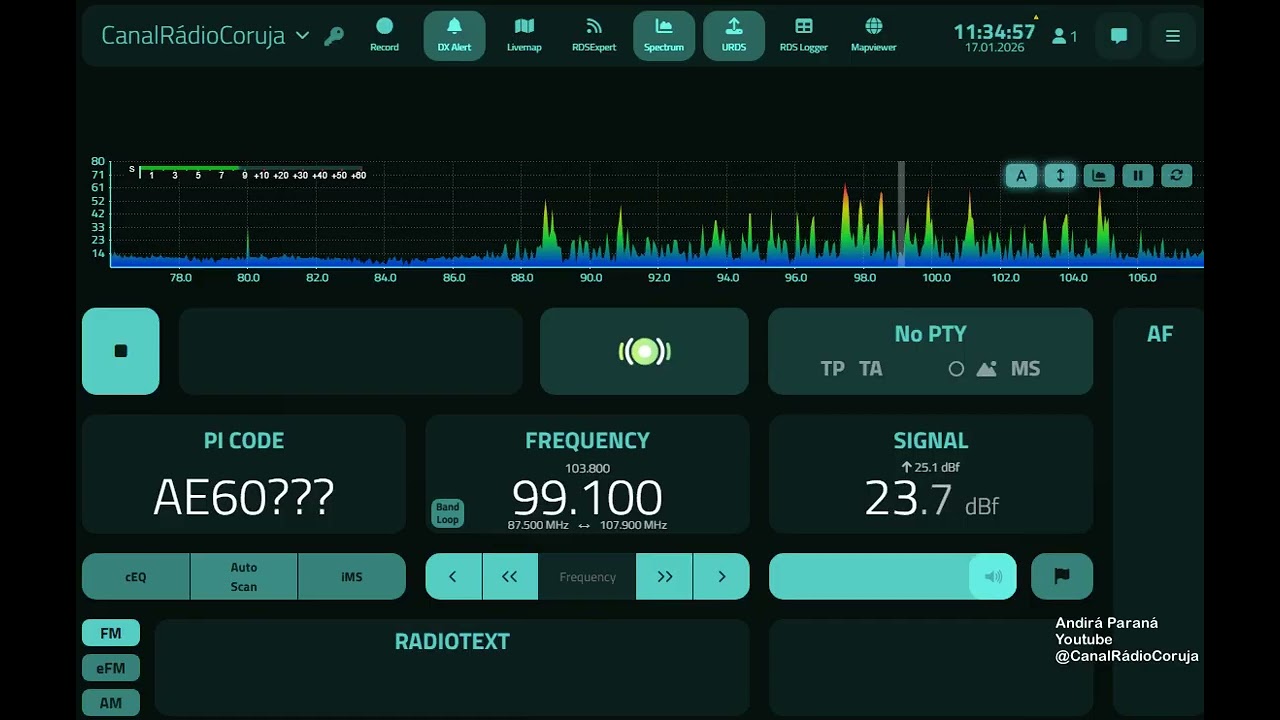This screenshot has height=720, width=1280.
Task: Open the chat bubble icon
Action: pyautogui.click(x=1119, y=36)
